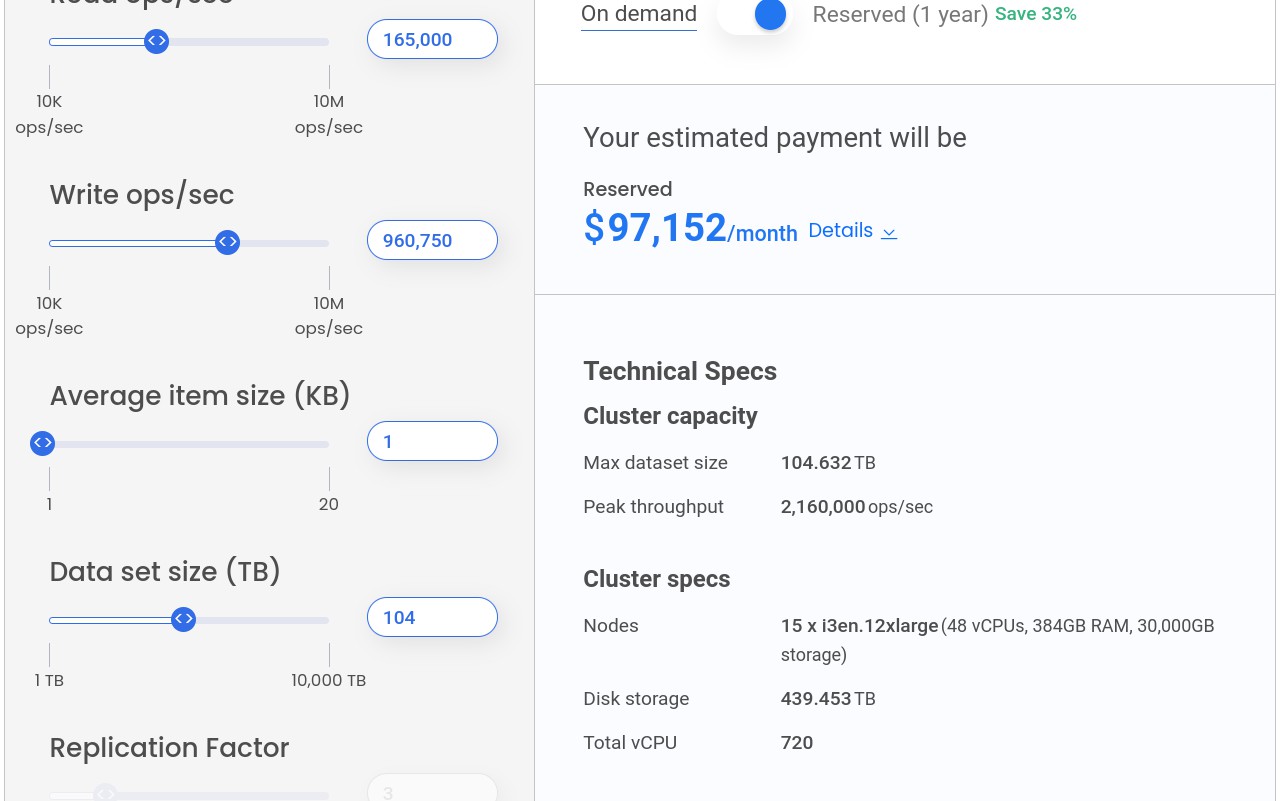The width and height of the screenshot is (1281, 801).
Task: Open the payment Details disclosure
Action: click(x=852, y=230)
